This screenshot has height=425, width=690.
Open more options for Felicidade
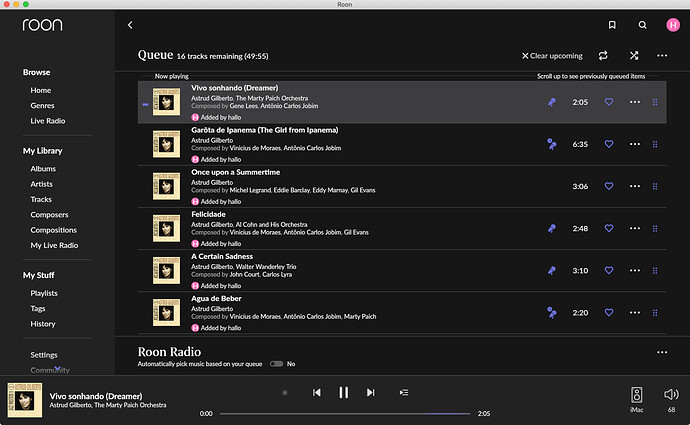[635, 228]
